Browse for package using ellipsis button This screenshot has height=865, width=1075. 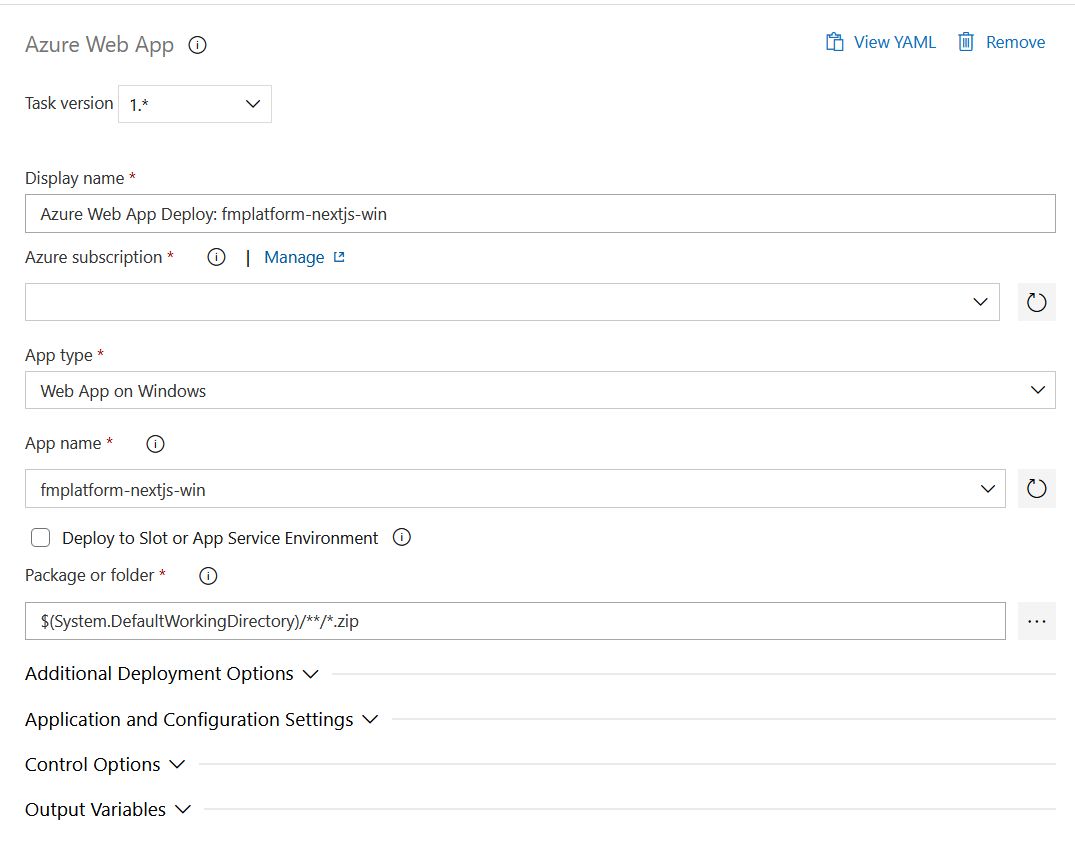click(x=1036, y=621)
